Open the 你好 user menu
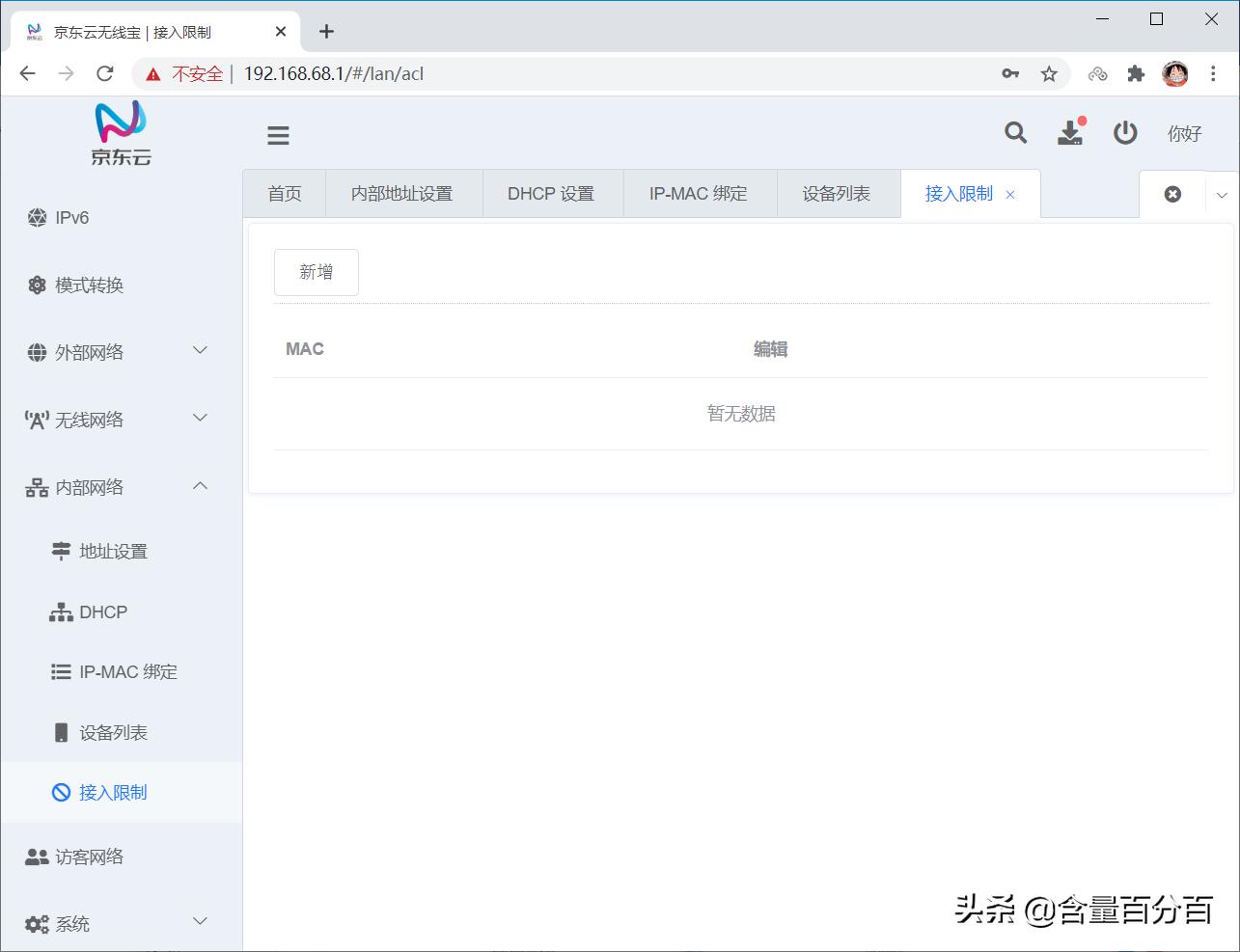 point(1184,134)
